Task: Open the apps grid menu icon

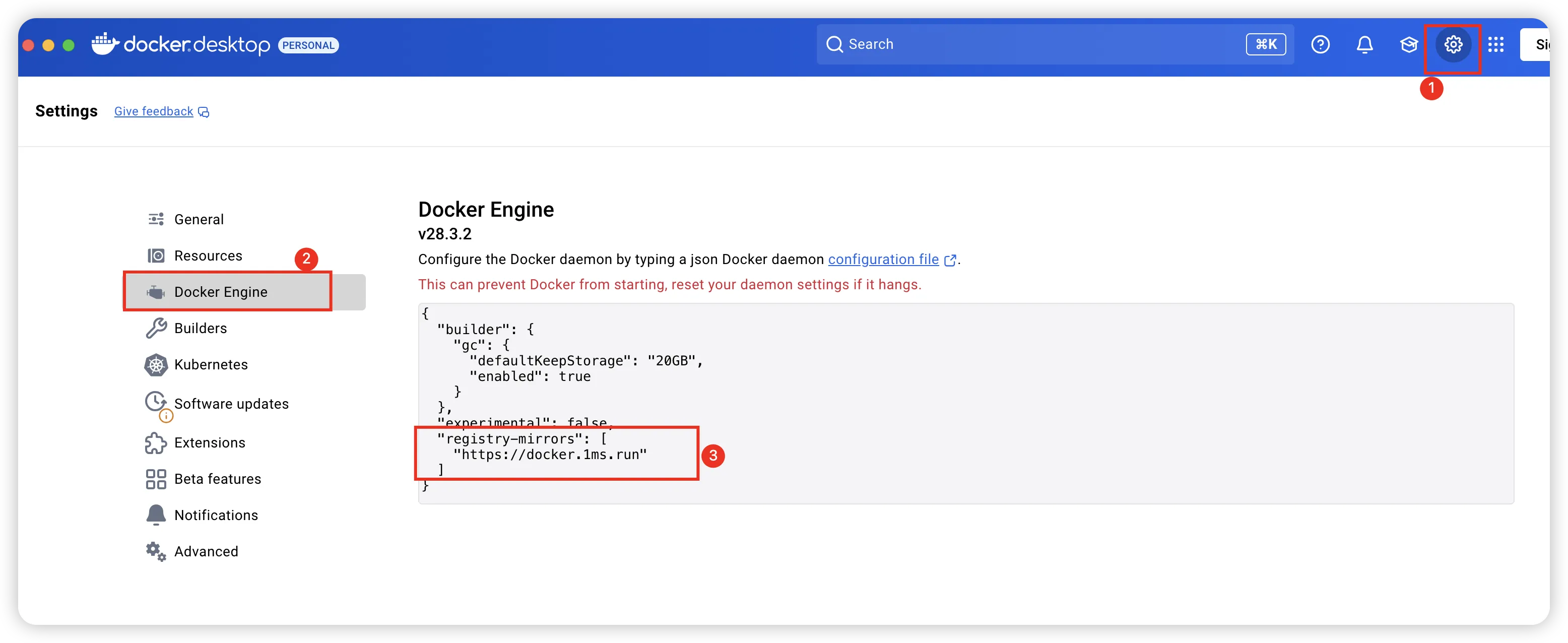Action: click(x=1495, y=44)
